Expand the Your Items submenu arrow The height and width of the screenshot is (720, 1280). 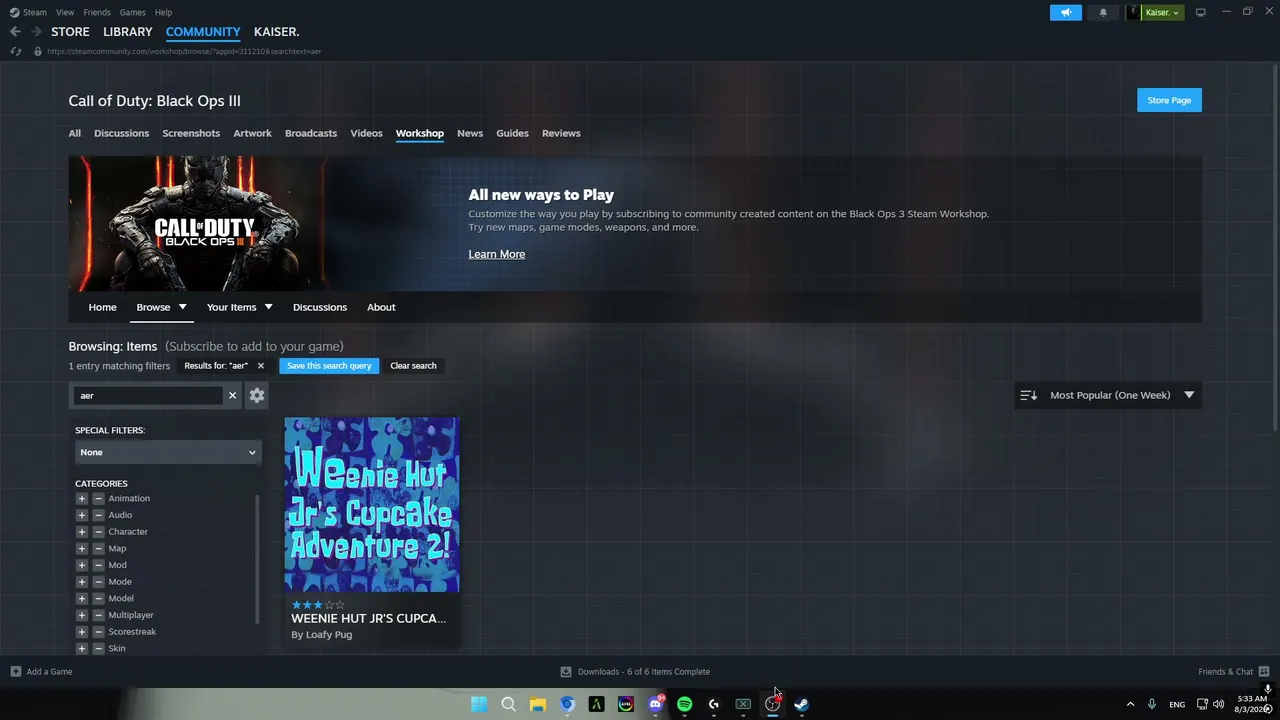(x=268, y=307)
